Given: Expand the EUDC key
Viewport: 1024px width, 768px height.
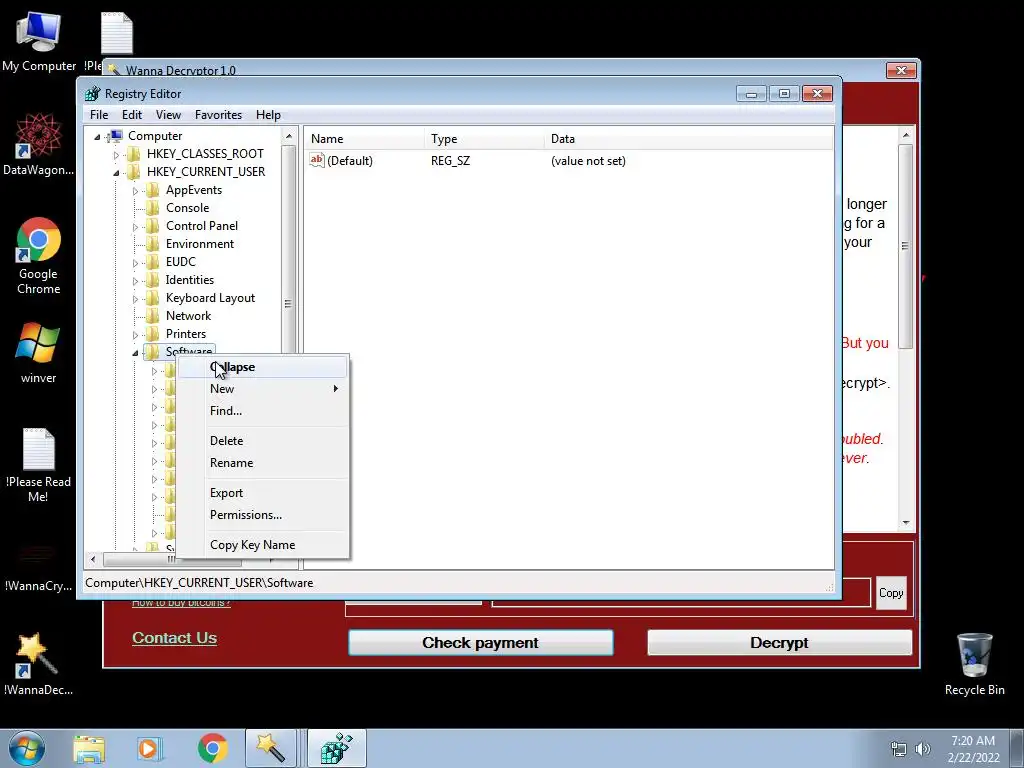Looking at the screenshot, I should pos(135,263).
